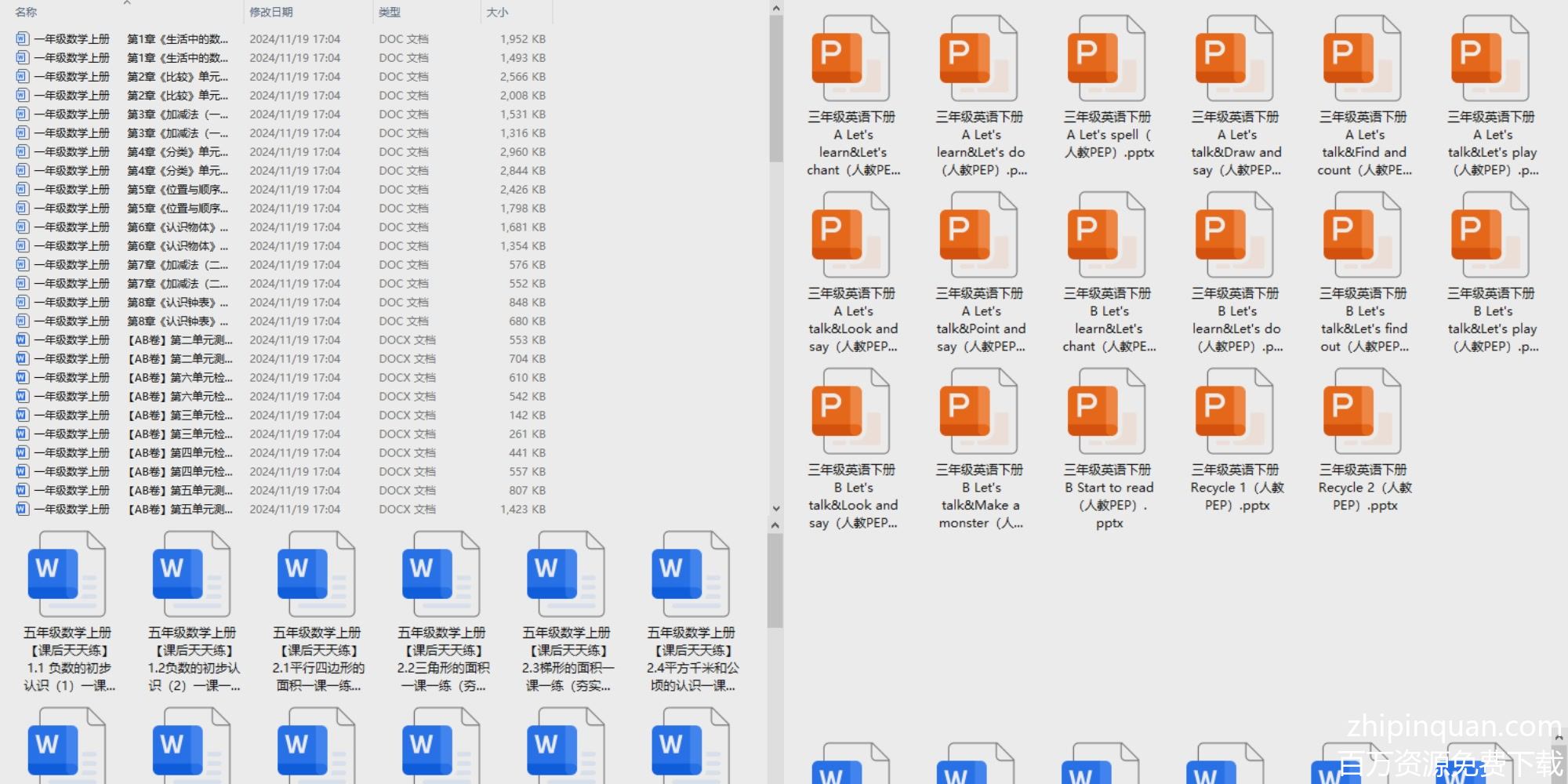Click the 名称 column header
Viewport: 1568px width, 784px height.
[x=27, y=13]
